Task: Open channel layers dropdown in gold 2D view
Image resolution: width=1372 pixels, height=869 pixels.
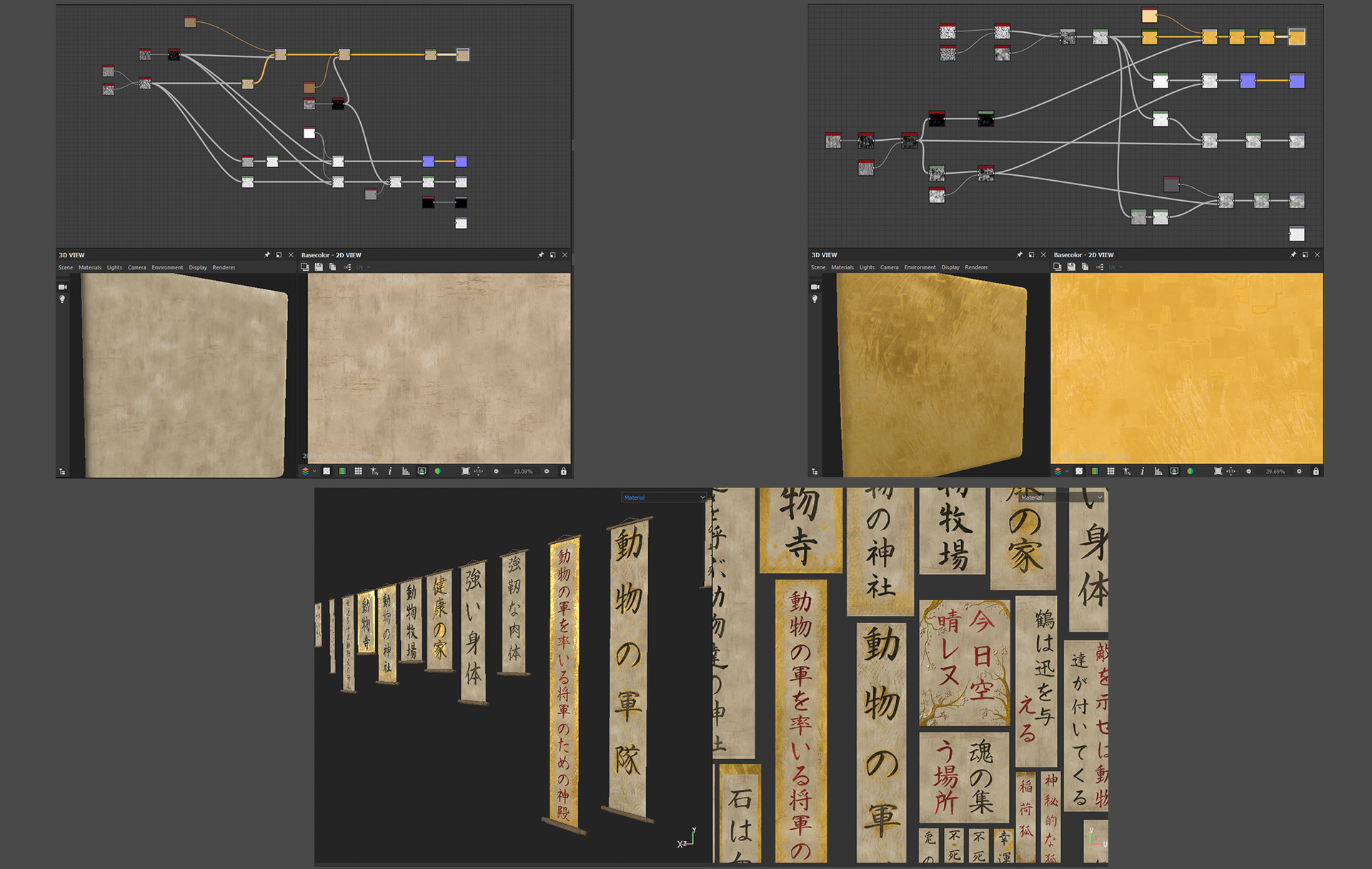Action: pyautogui.click(x=1060, y=472)
